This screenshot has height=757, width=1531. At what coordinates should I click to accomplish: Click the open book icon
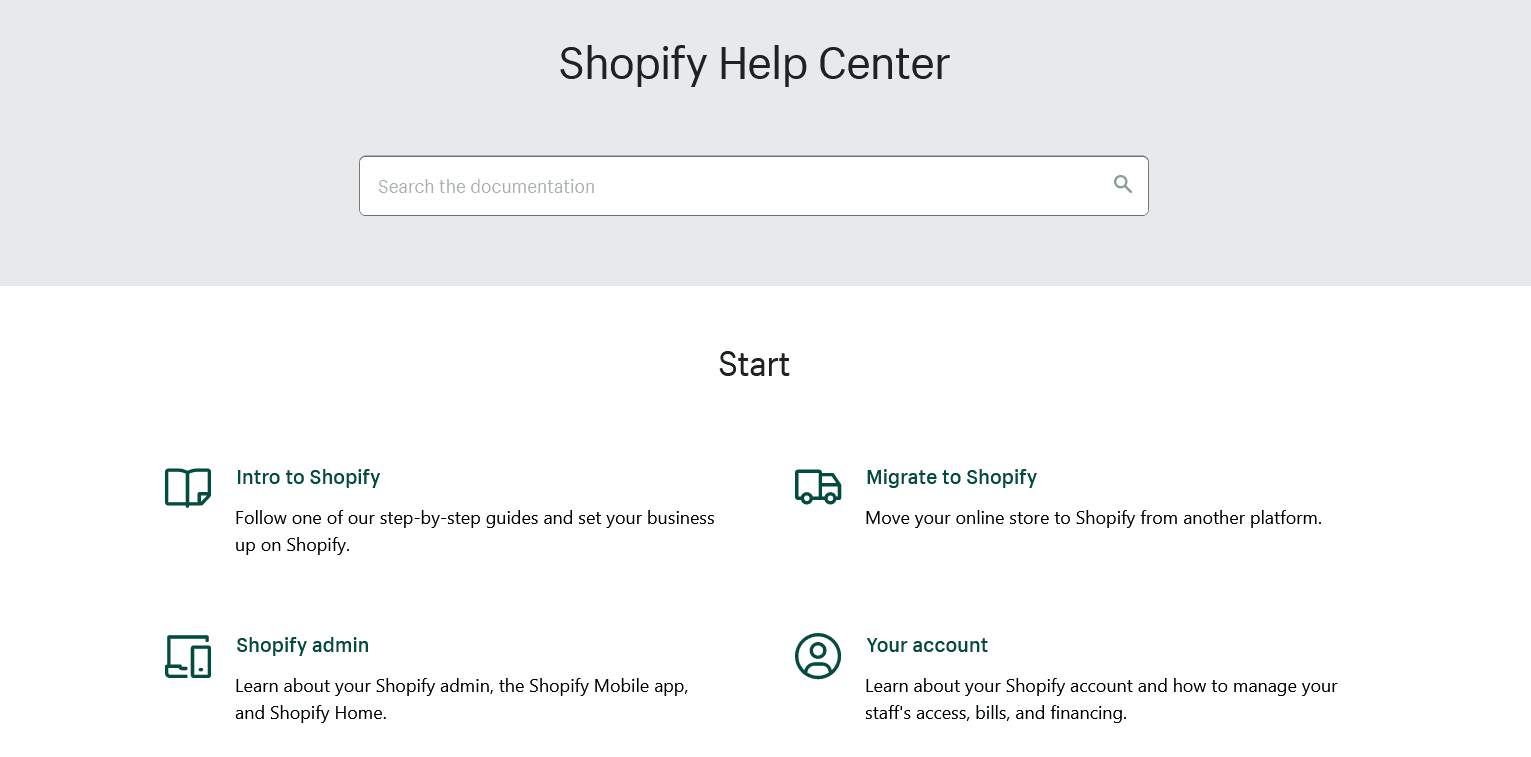pos(188,487)
